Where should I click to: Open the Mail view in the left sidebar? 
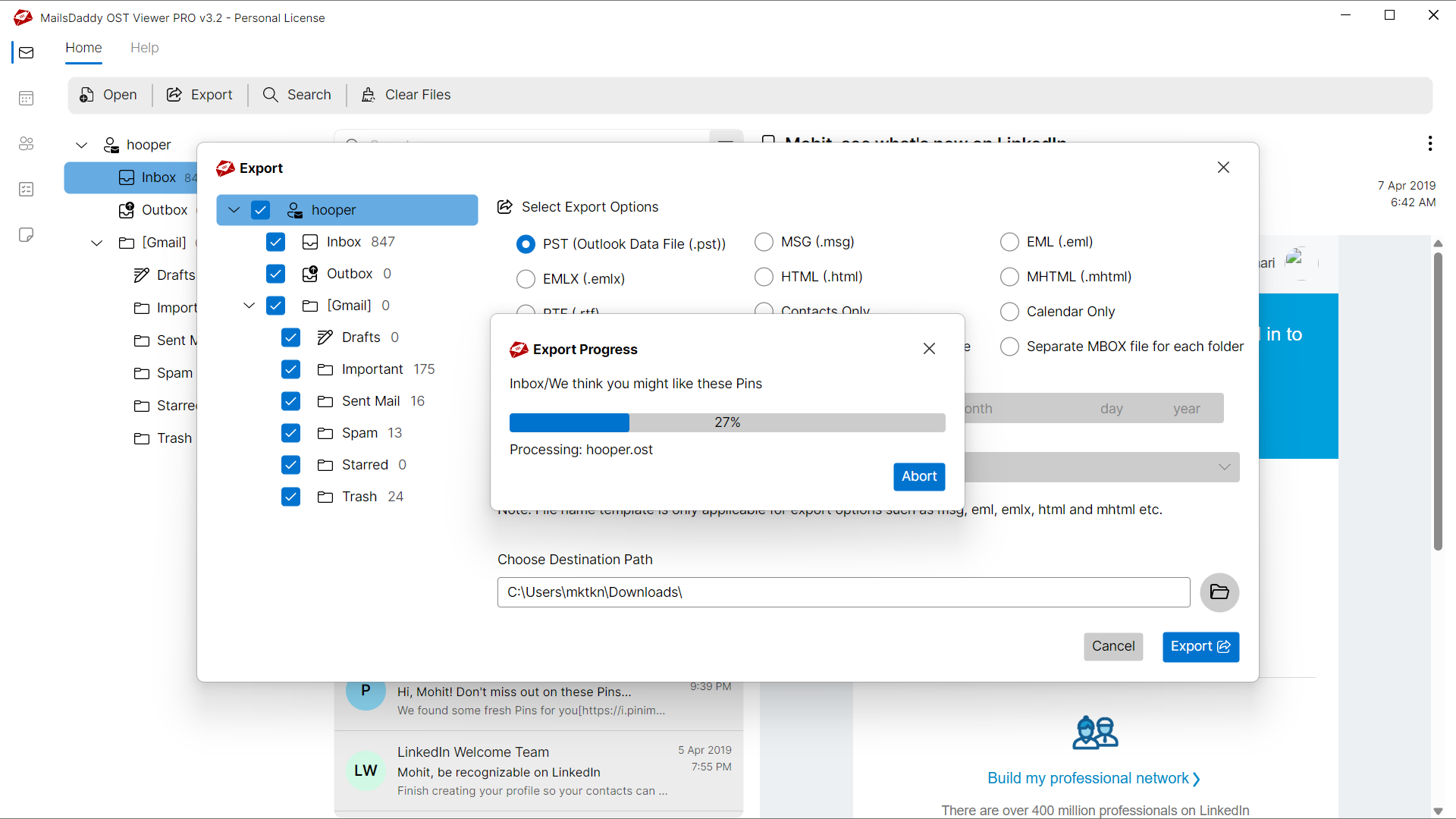(27, 52)
